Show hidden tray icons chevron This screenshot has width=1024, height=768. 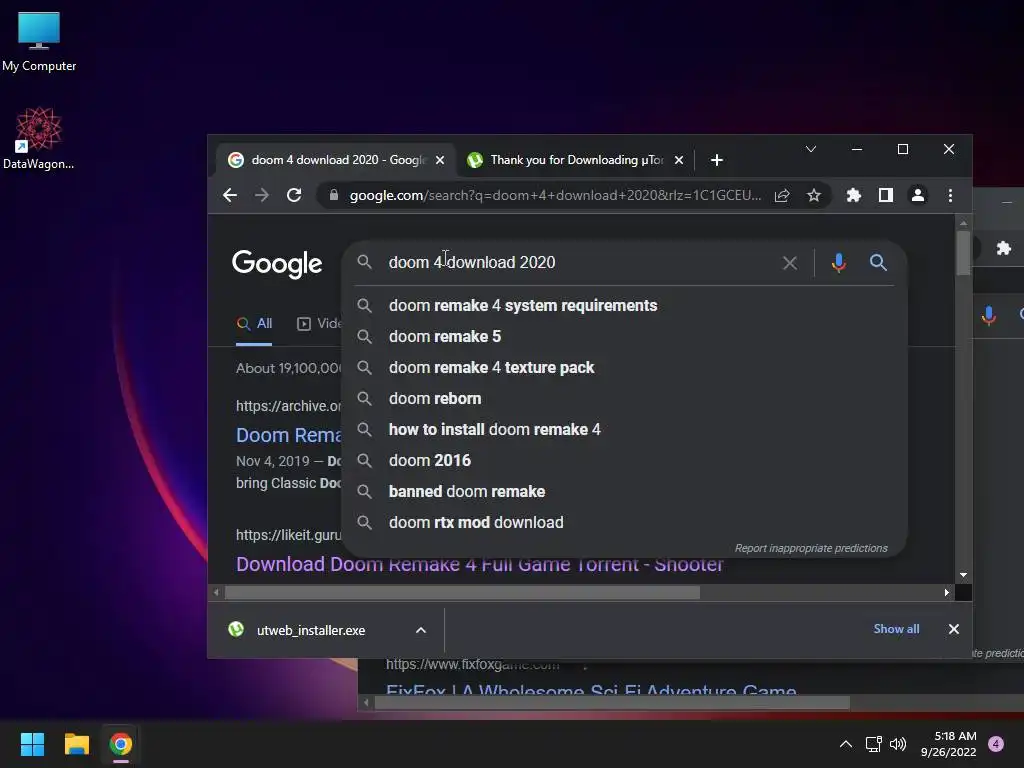[x=846, y=744]
